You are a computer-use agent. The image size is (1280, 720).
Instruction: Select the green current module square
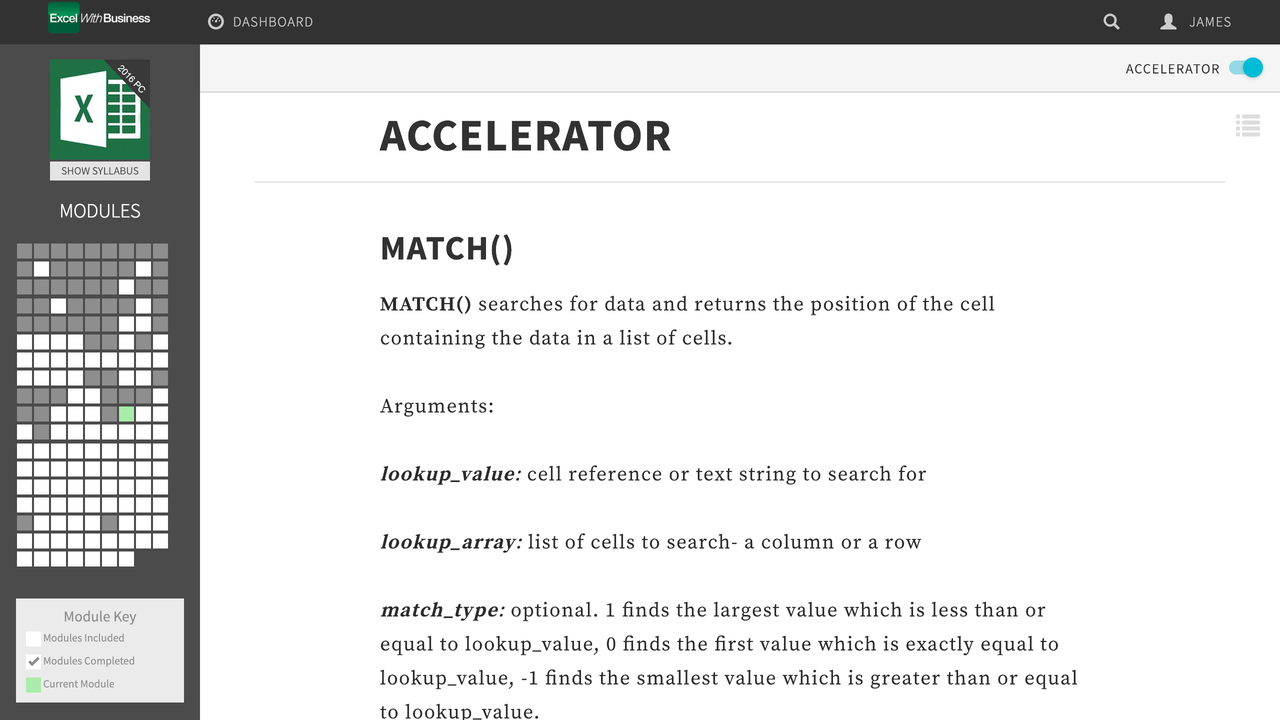coord(126,414)
